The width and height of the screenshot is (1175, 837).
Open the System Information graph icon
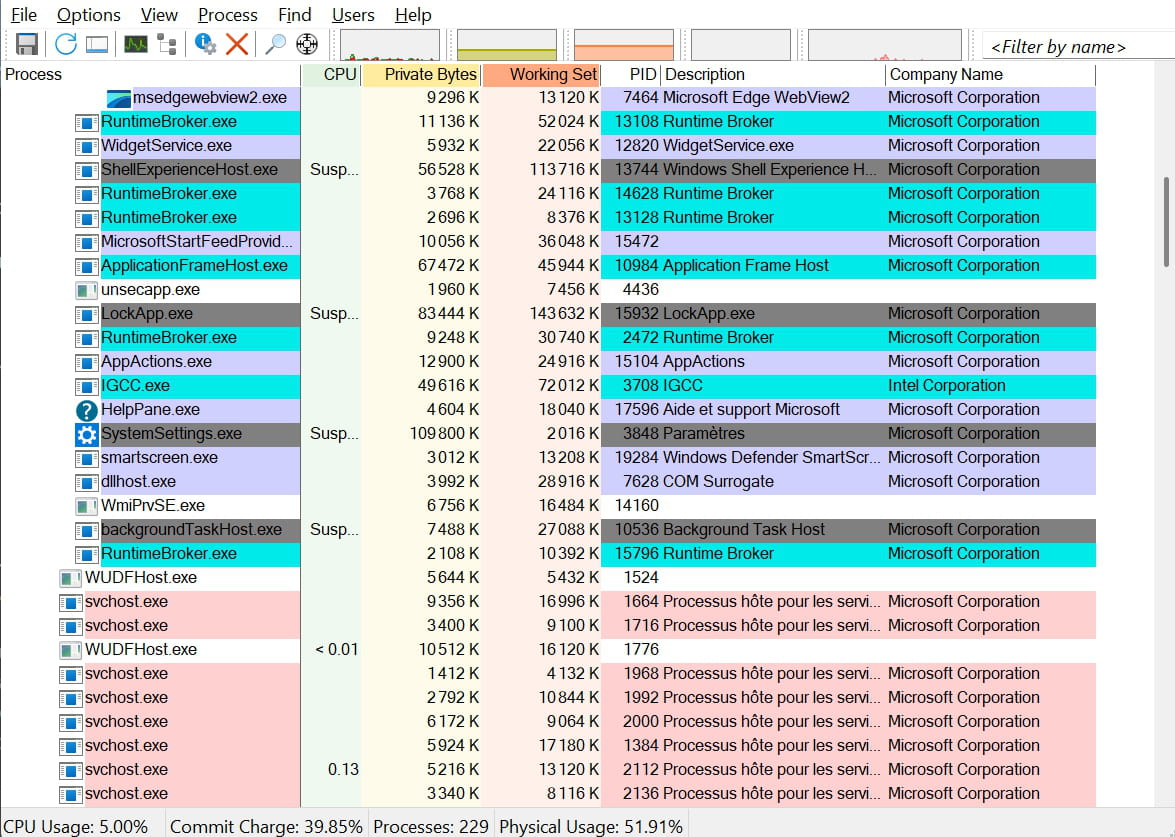click(135, 44)
